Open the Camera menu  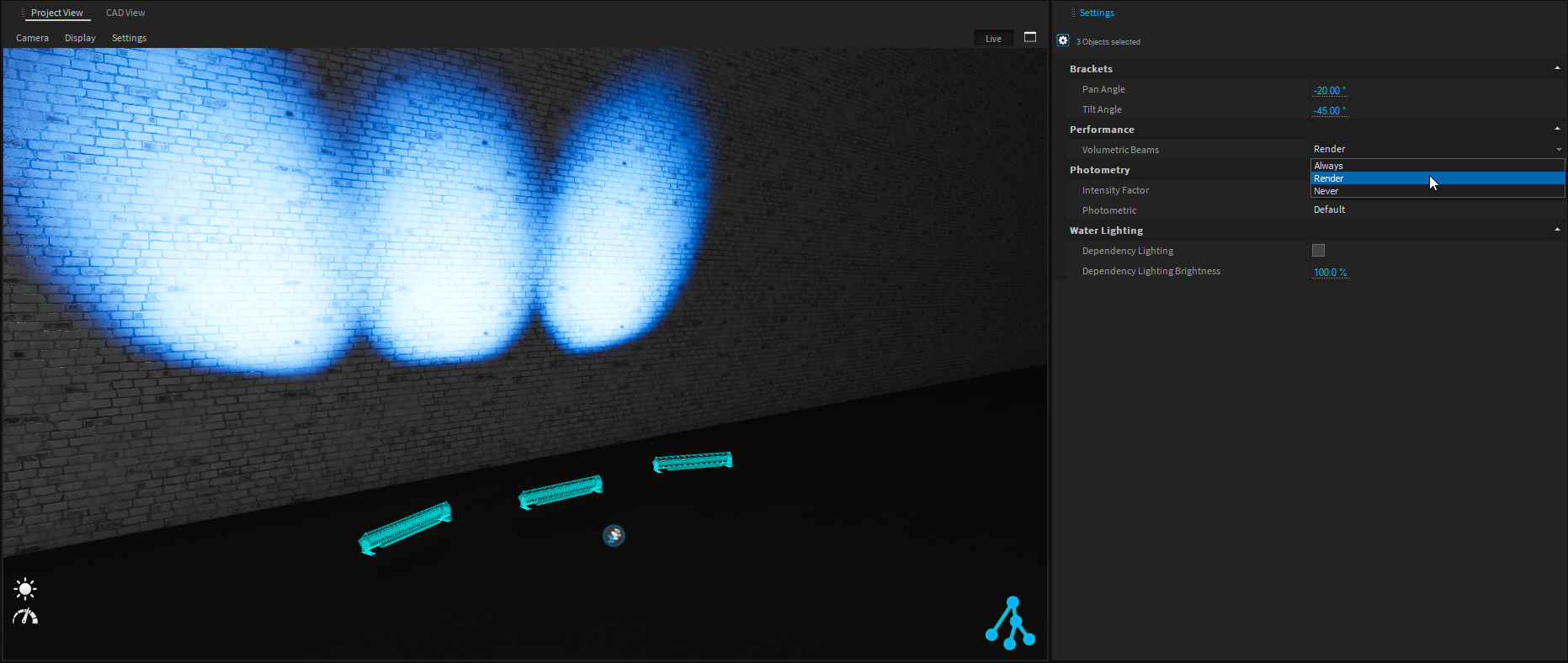tap(32, 38)
